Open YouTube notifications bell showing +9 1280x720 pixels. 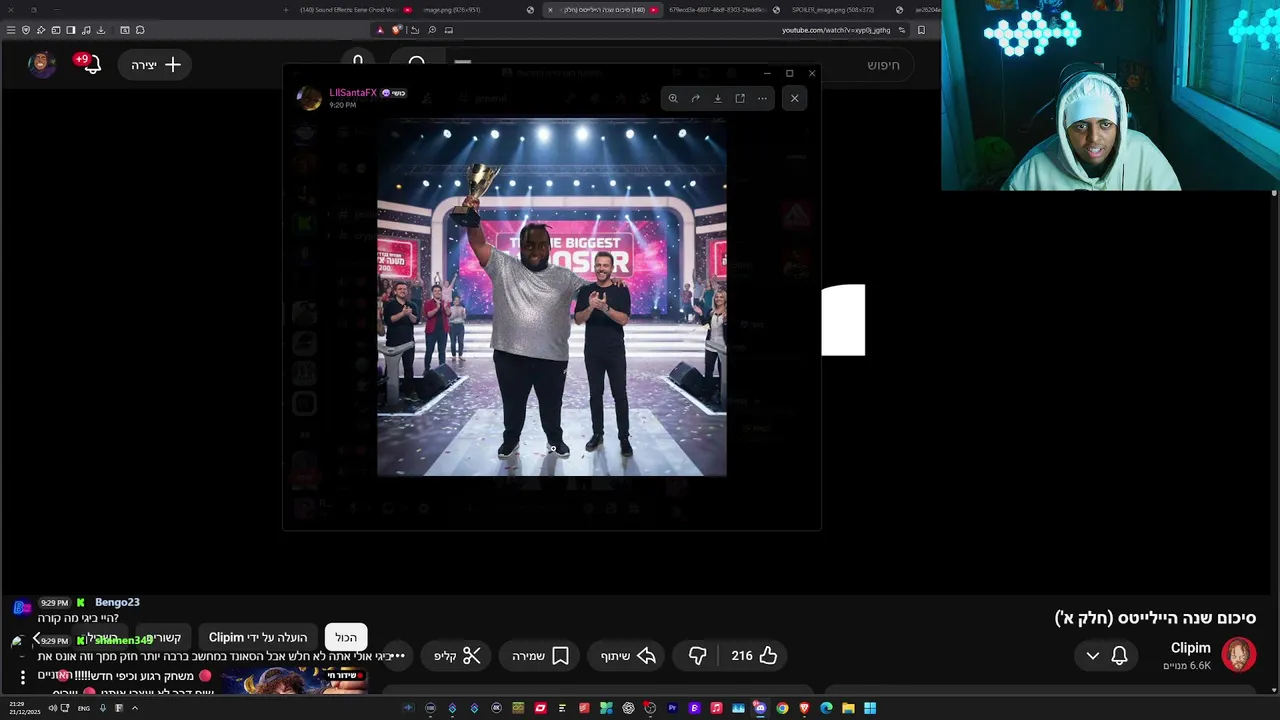tap(90, 64)
